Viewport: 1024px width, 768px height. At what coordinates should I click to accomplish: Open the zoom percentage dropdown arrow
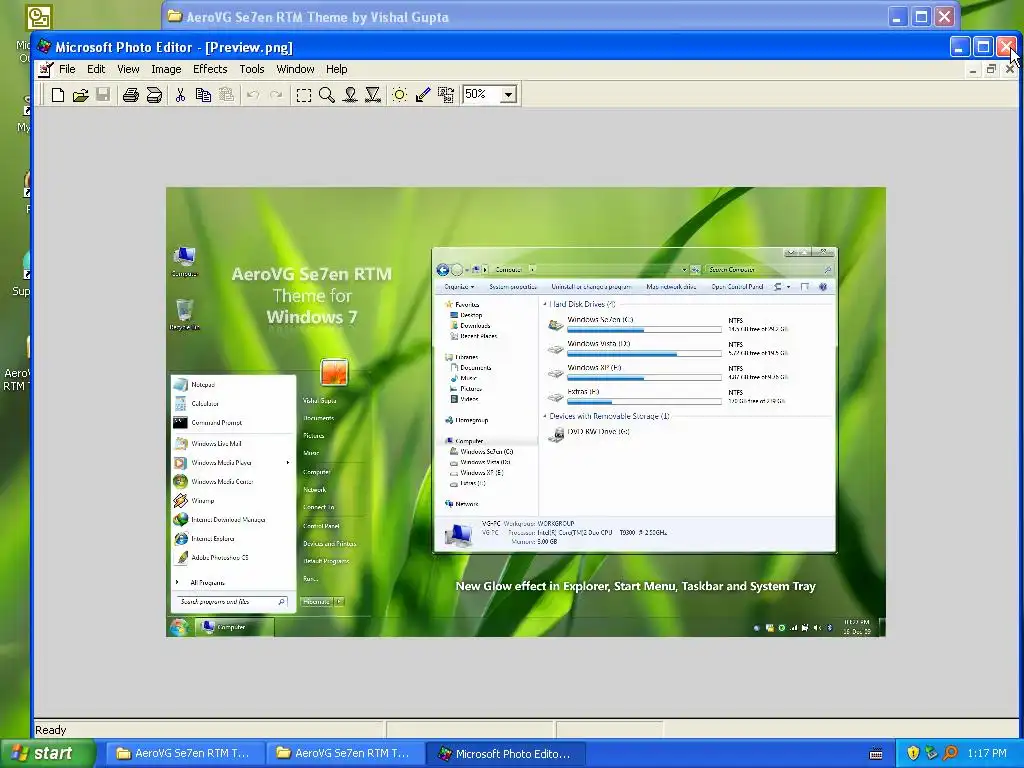coord(508,95)
